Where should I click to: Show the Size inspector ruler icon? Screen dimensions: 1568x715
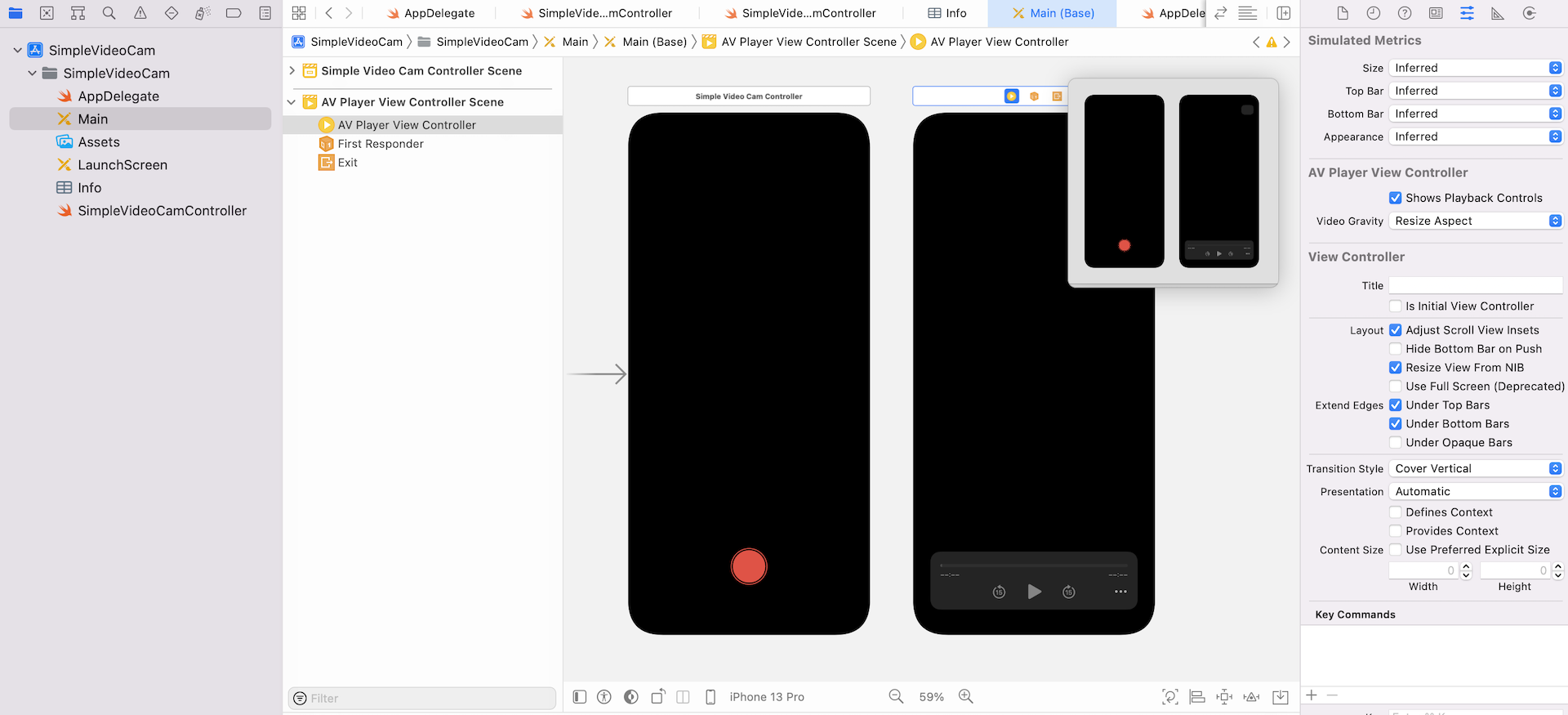(1498, 13)
